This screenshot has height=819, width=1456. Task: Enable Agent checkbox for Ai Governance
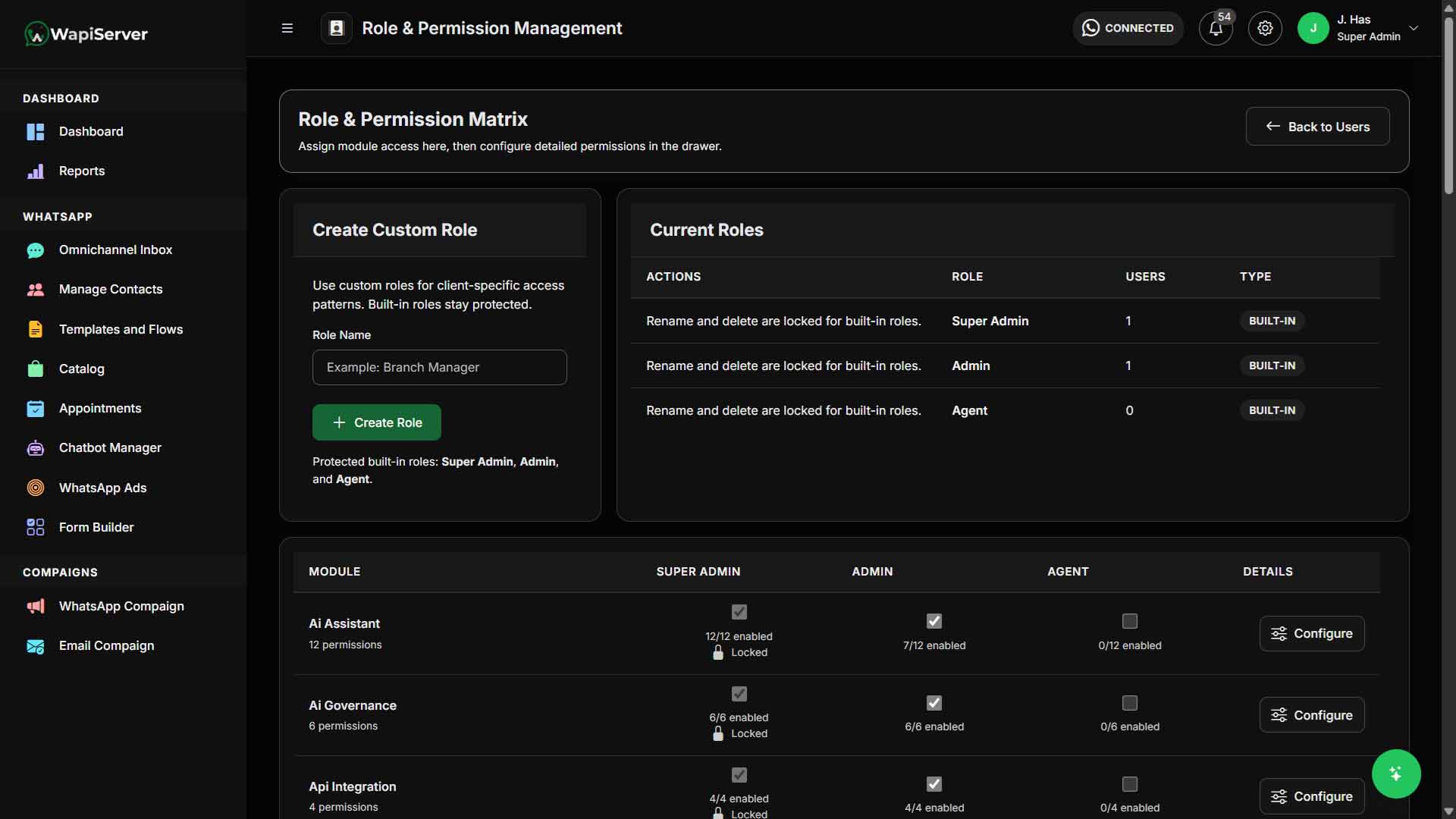tap(1130, 703)
